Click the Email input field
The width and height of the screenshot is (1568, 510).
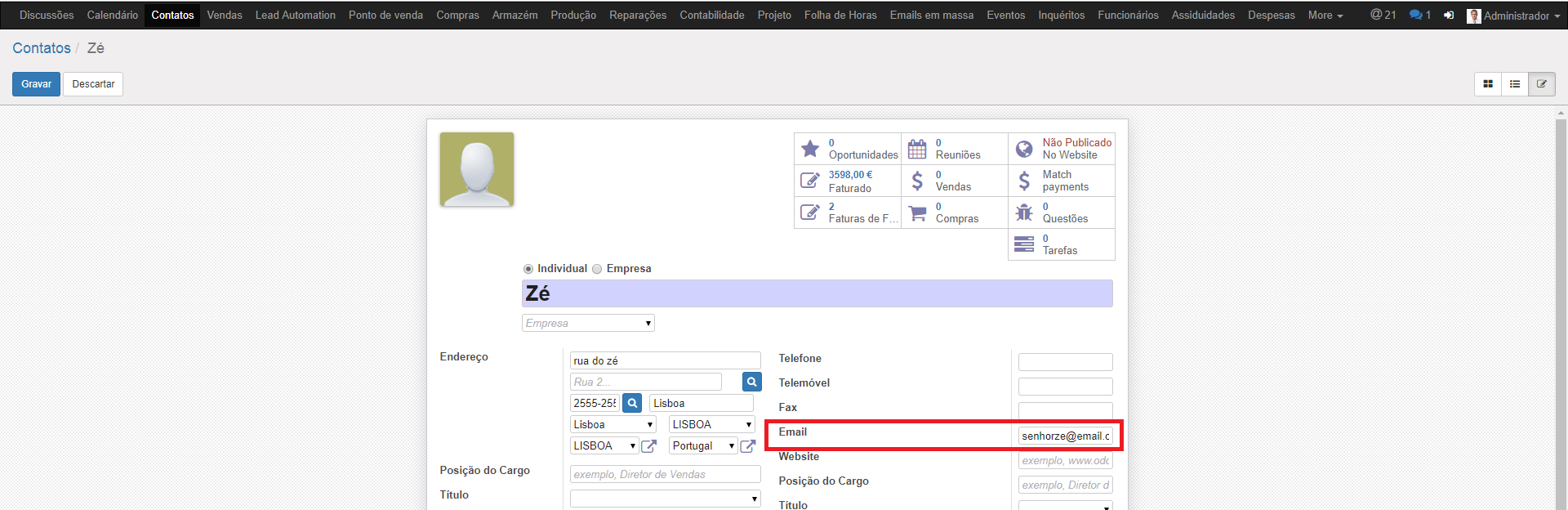click(1065, 436)
